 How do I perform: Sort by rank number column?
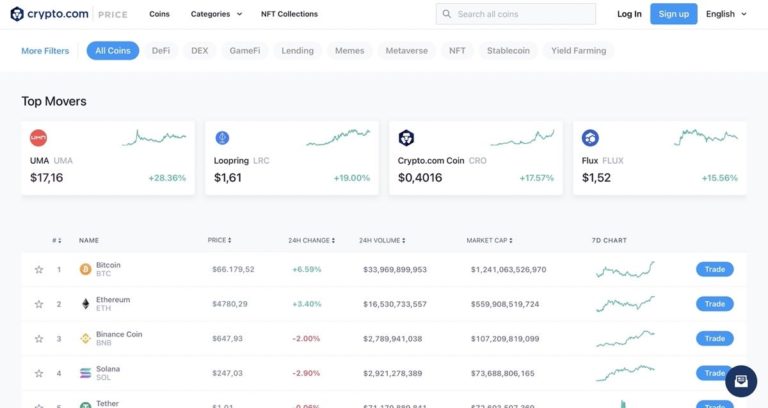tap(57, 240)
